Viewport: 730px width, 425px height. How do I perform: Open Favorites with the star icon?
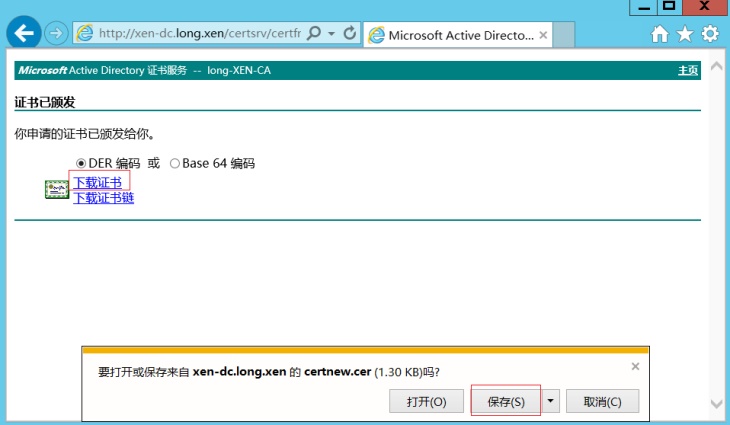pyautogui.click(x=685, y=34)
